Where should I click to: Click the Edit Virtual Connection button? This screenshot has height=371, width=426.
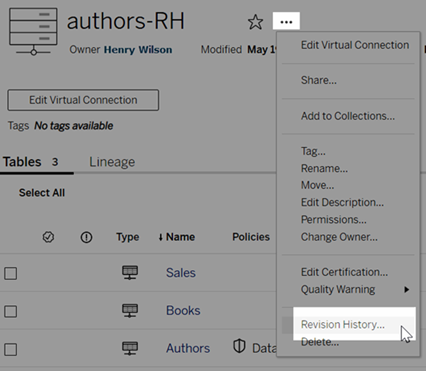tap(83, 100)
